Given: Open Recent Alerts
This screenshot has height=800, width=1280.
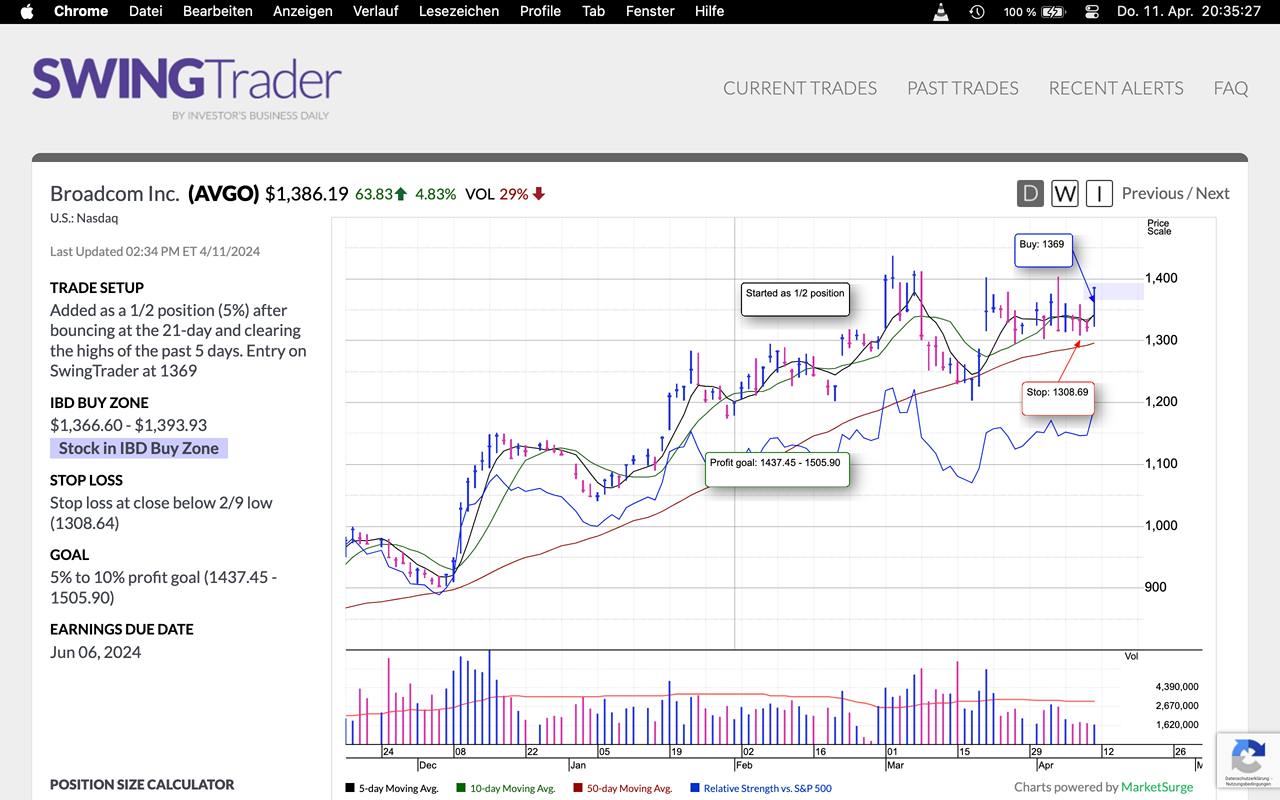Looking at the screenshot, I should [x=1115, y=88].
